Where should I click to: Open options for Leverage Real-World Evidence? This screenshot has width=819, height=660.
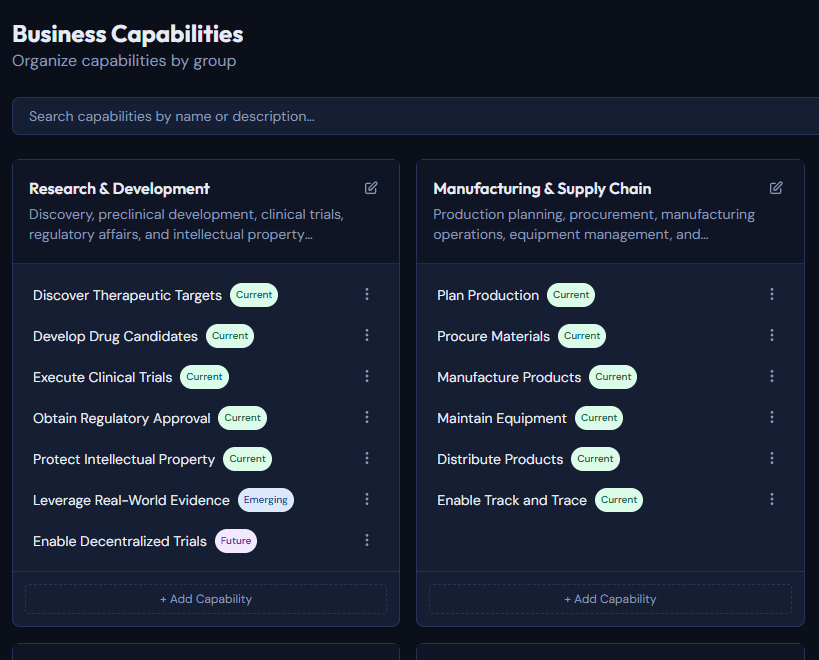(367, 499)
